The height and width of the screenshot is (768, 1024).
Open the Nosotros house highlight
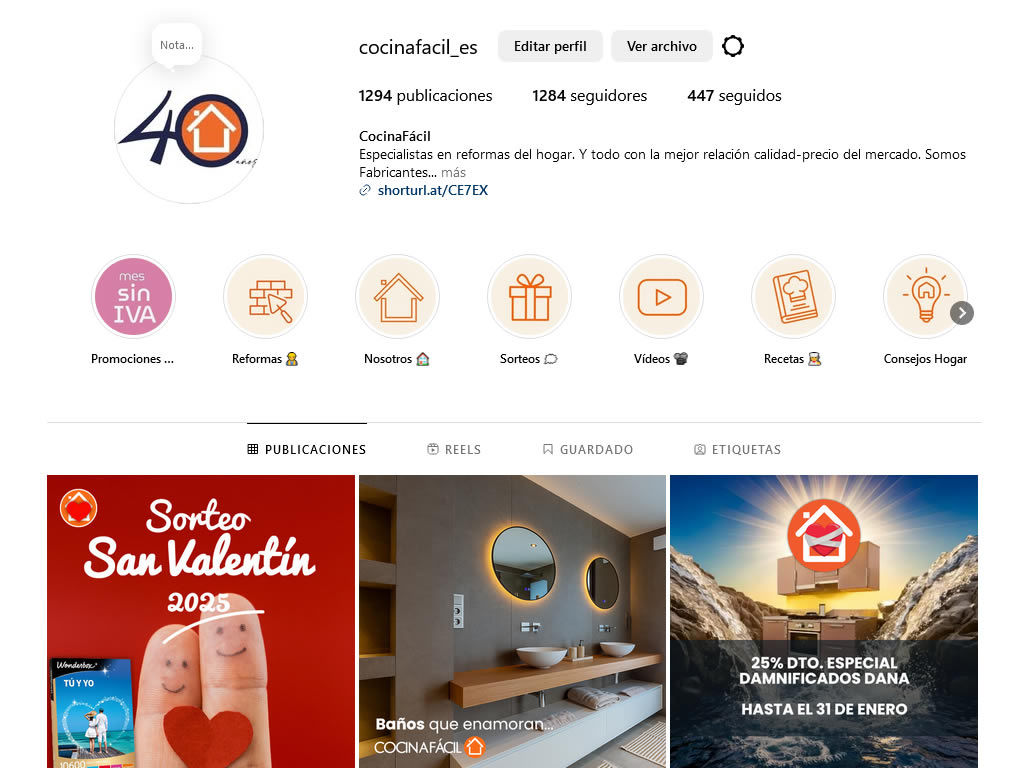click(x=398, y=296)
